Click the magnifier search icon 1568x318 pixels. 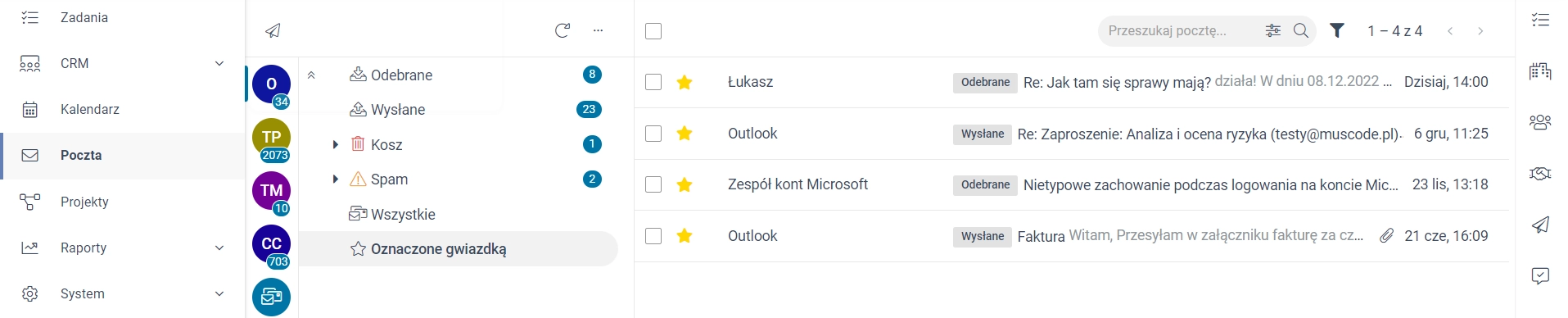click(x=1300, y=30)
